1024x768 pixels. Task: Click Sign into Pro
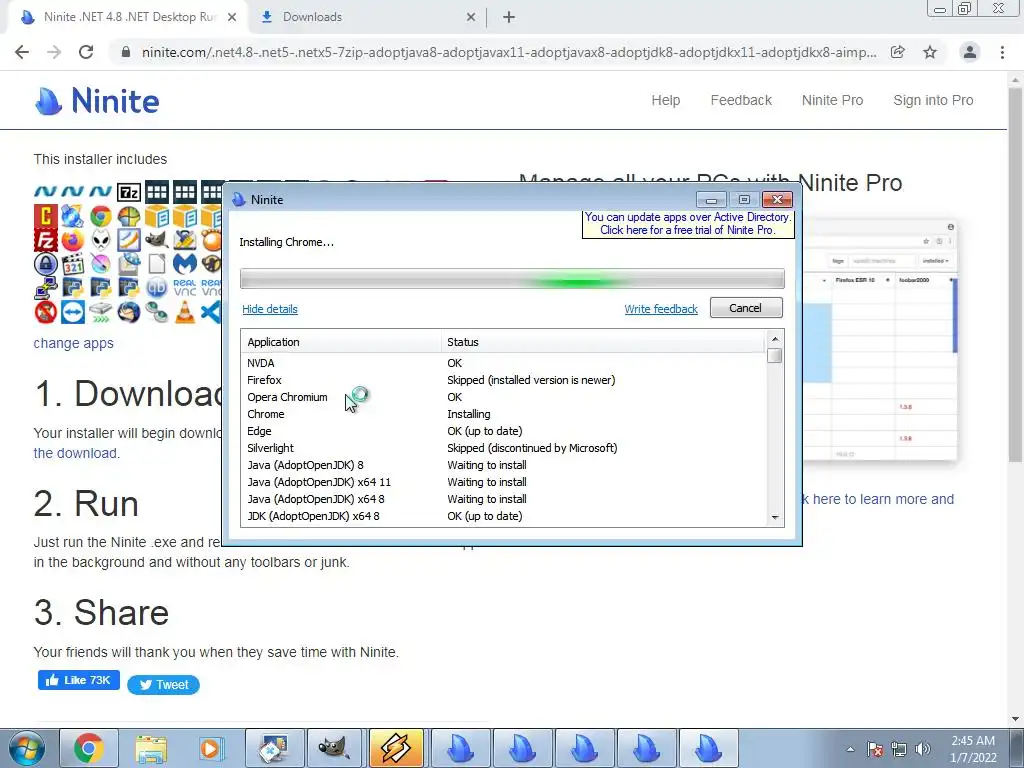[933, 100]
